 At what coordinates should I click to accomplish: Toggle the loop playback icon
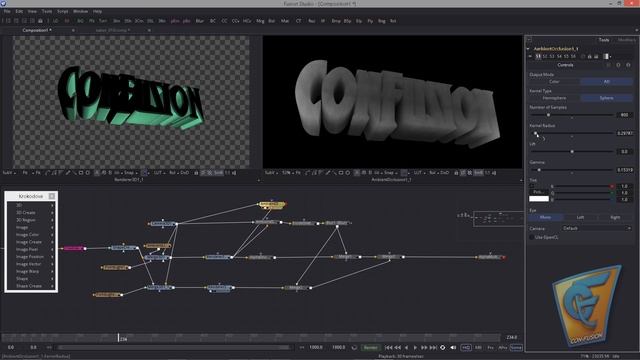point(442,347)
